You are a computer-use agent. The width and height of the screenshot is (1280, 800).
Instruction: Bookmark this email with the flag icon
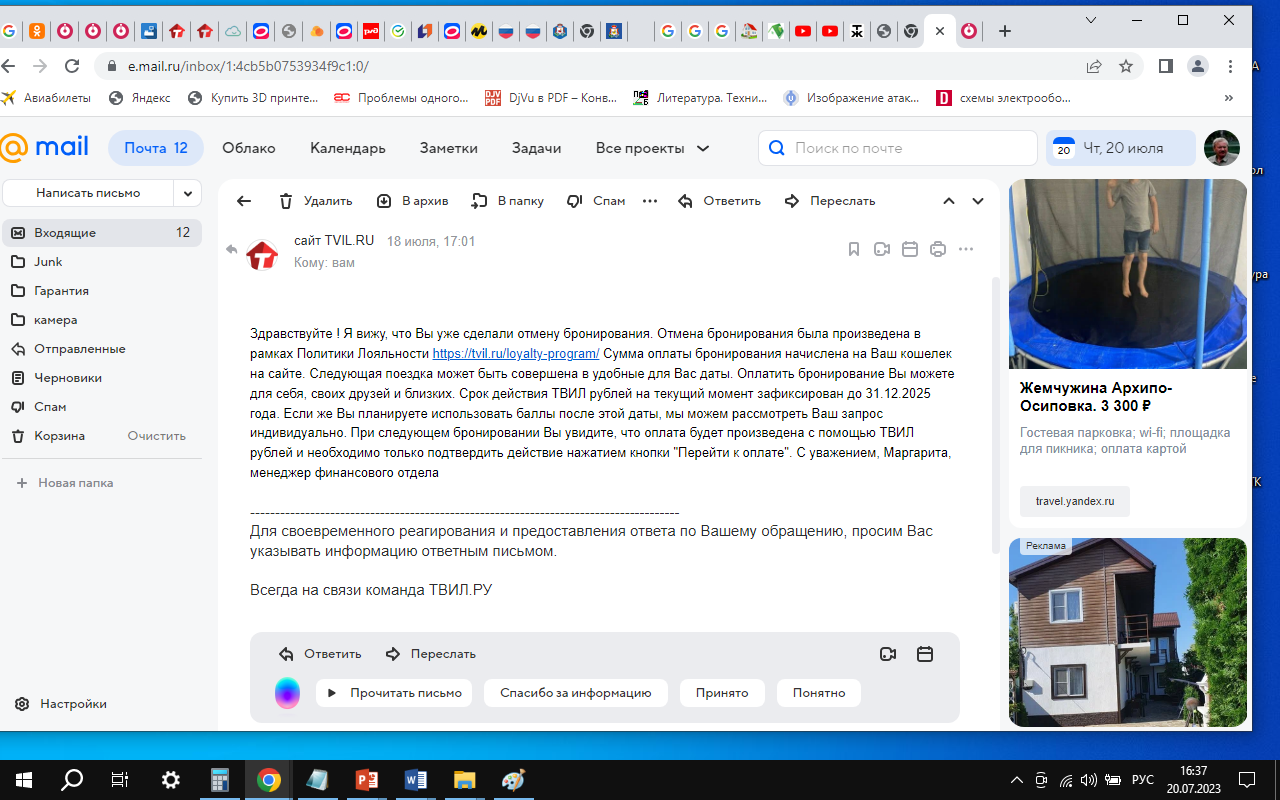tap(854, 249)
